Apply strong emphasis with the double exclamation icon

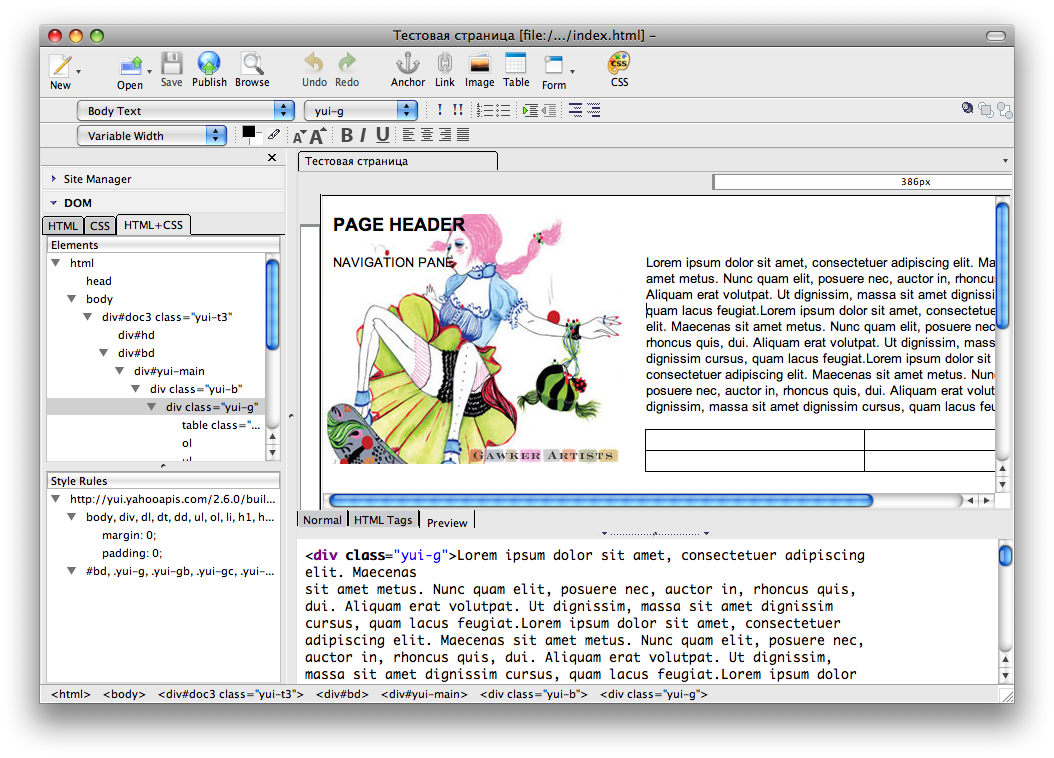pos(458,110)
